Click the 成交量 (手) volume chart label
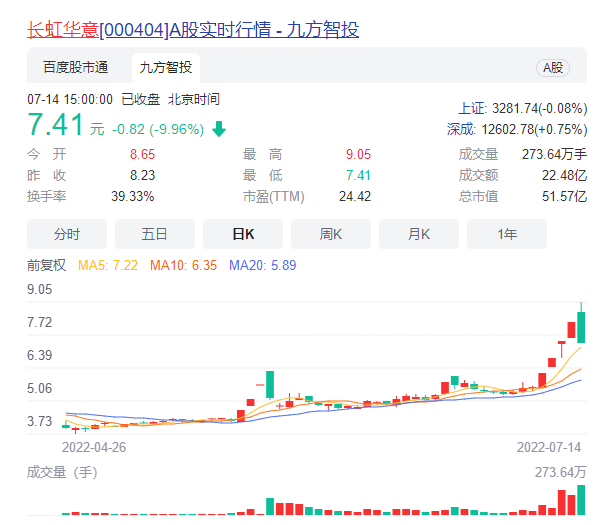The width and height of the screenshot is (605, 525). pyautogui.click(x=62, y=472)
